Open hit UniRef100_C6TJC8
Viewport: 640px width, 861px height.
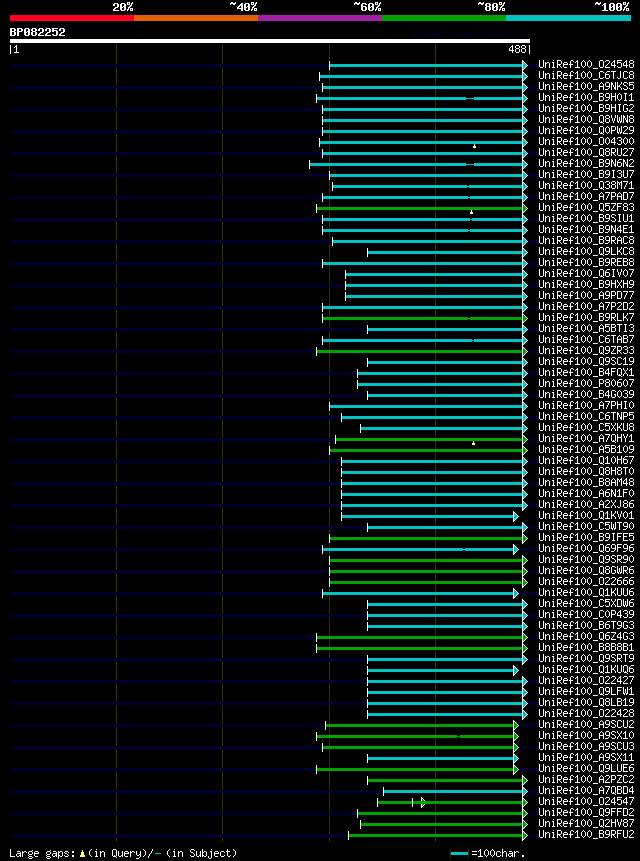(586, 76)
